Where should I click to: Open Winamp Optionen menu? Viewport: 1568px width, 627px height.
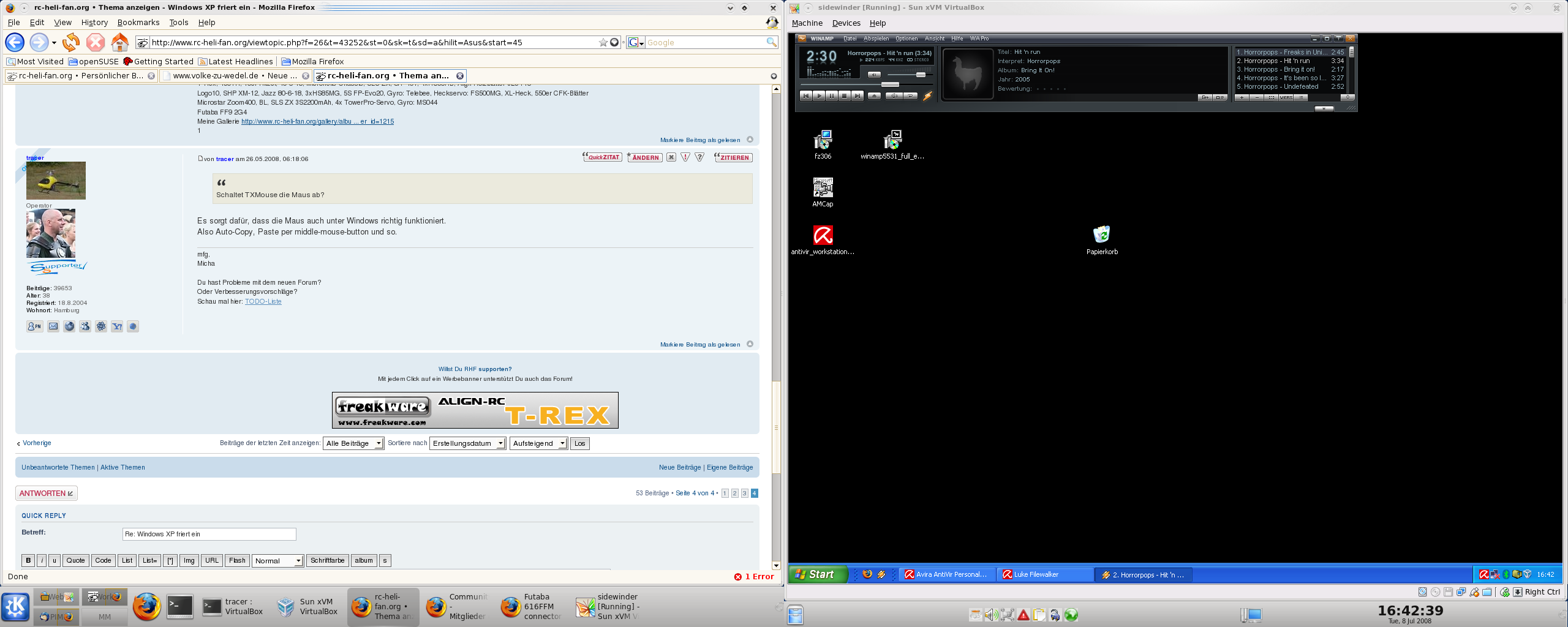pyautogui.click(x=907, y=39)
